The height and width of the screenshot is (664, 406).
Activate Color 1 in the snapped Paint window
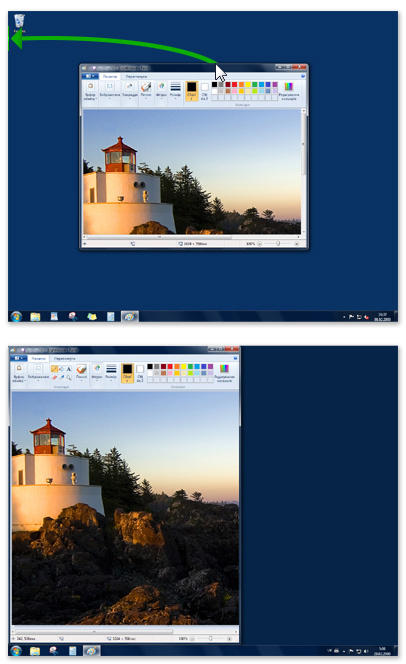coord(127,373)
